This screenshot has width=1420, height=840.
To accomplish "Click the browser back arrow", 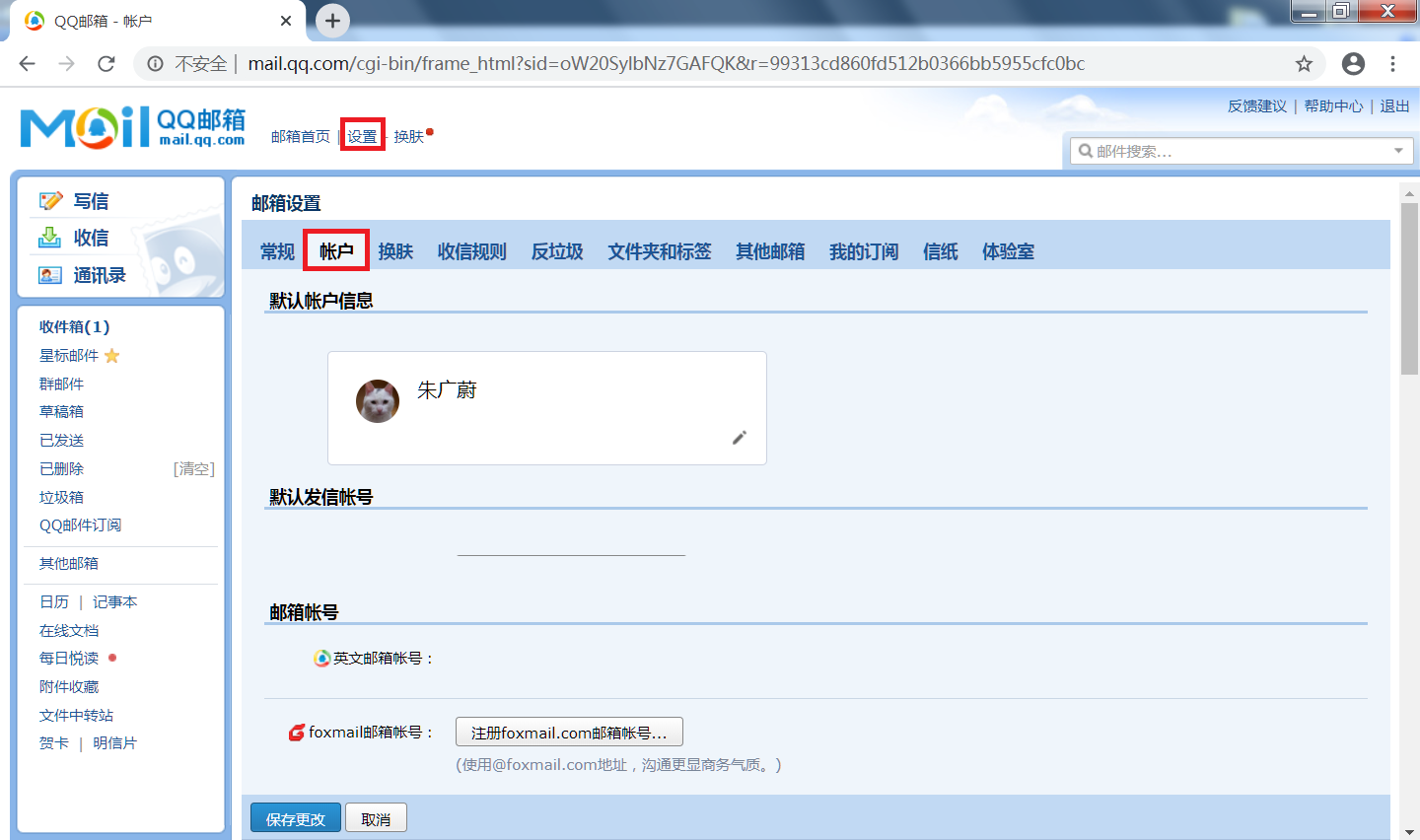I will [27, 64].
